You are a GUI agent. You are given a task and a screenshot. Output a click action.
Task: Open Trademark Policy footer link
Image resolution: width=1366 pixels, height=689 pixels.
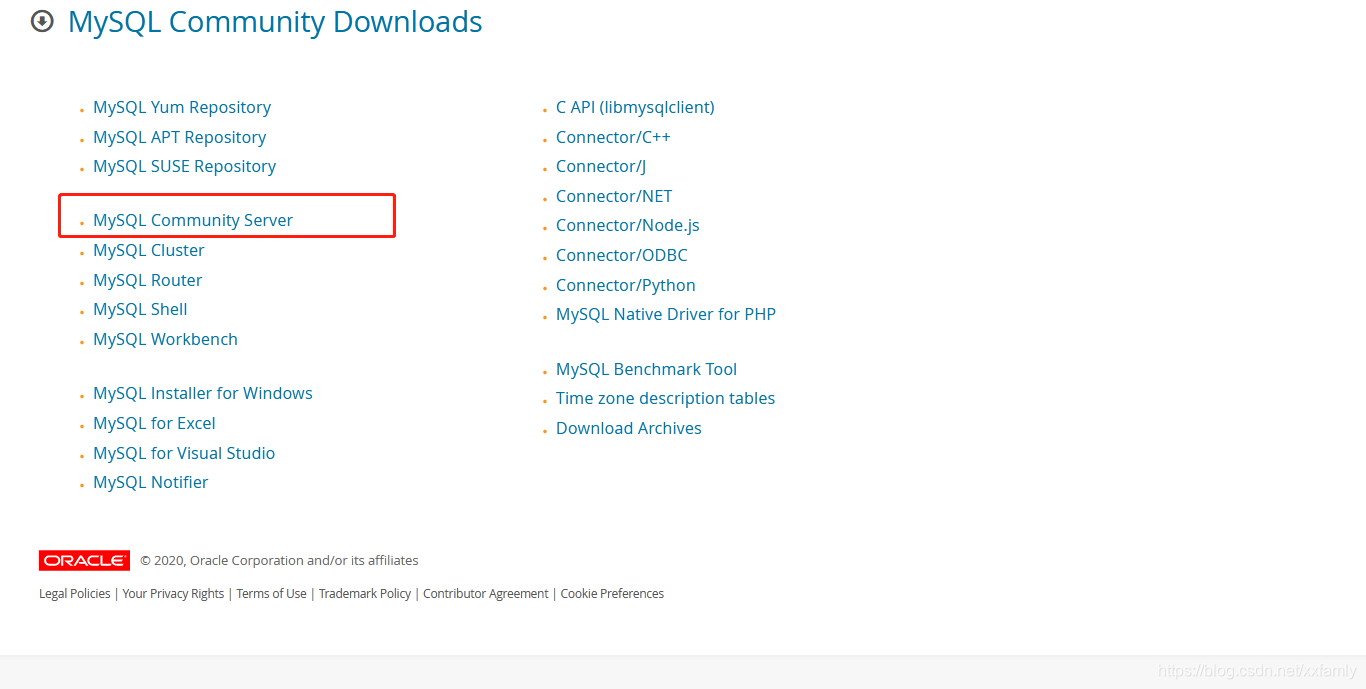[x=365, y=594]
